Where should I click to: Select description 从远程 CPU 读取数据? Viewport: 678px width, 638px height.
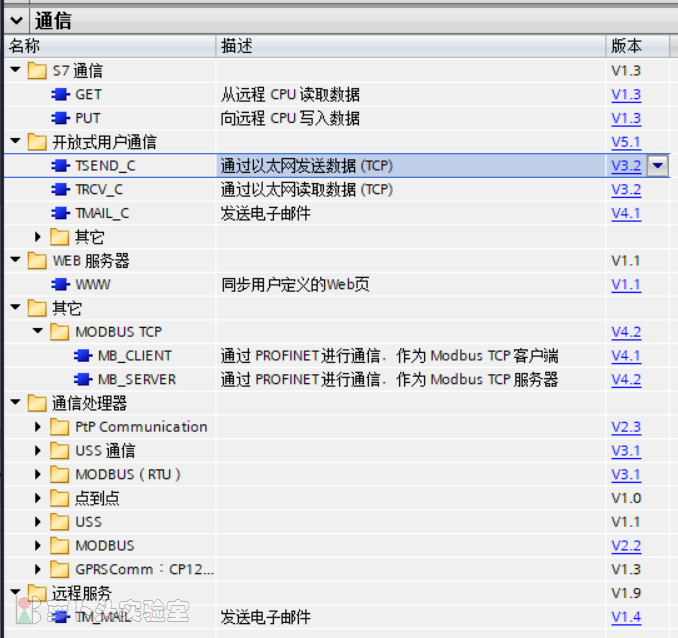coord(290,94)
